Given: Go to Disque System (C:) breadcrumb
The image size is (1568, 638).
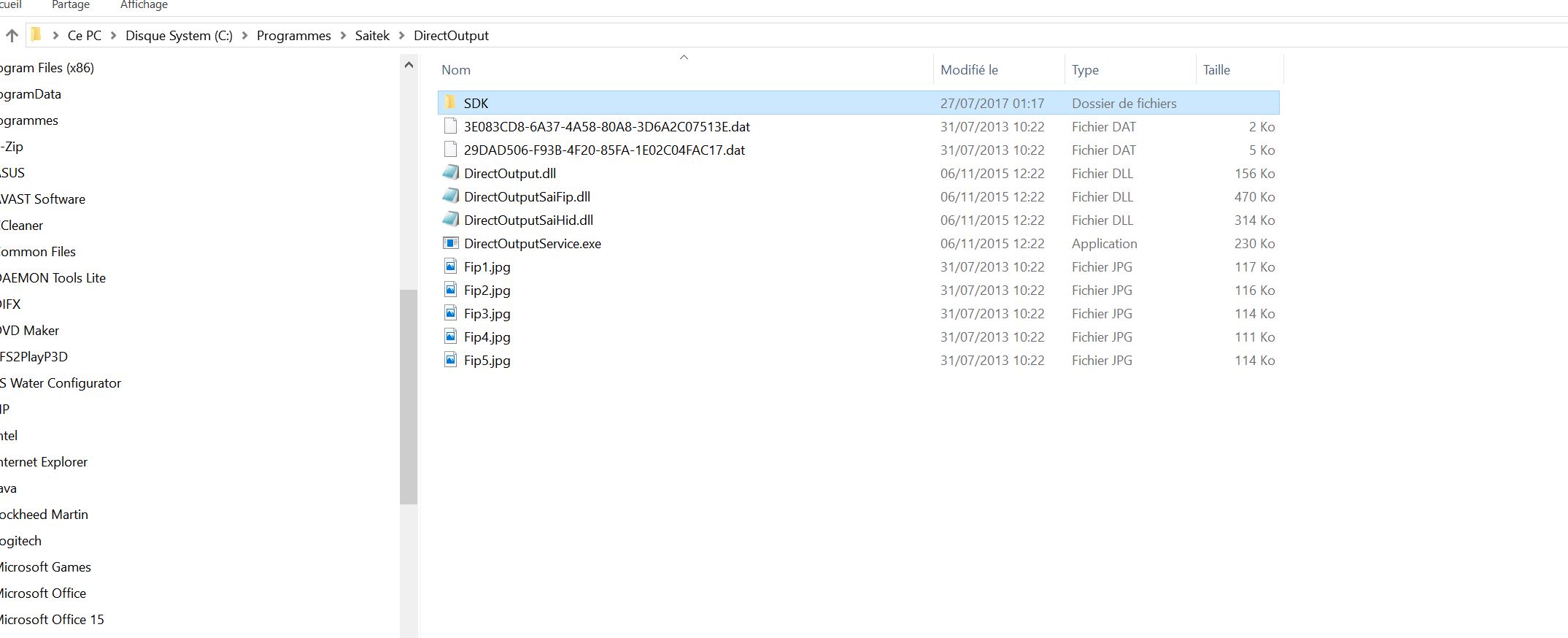Looking at the screenshot, I should (x=179, y=35).
